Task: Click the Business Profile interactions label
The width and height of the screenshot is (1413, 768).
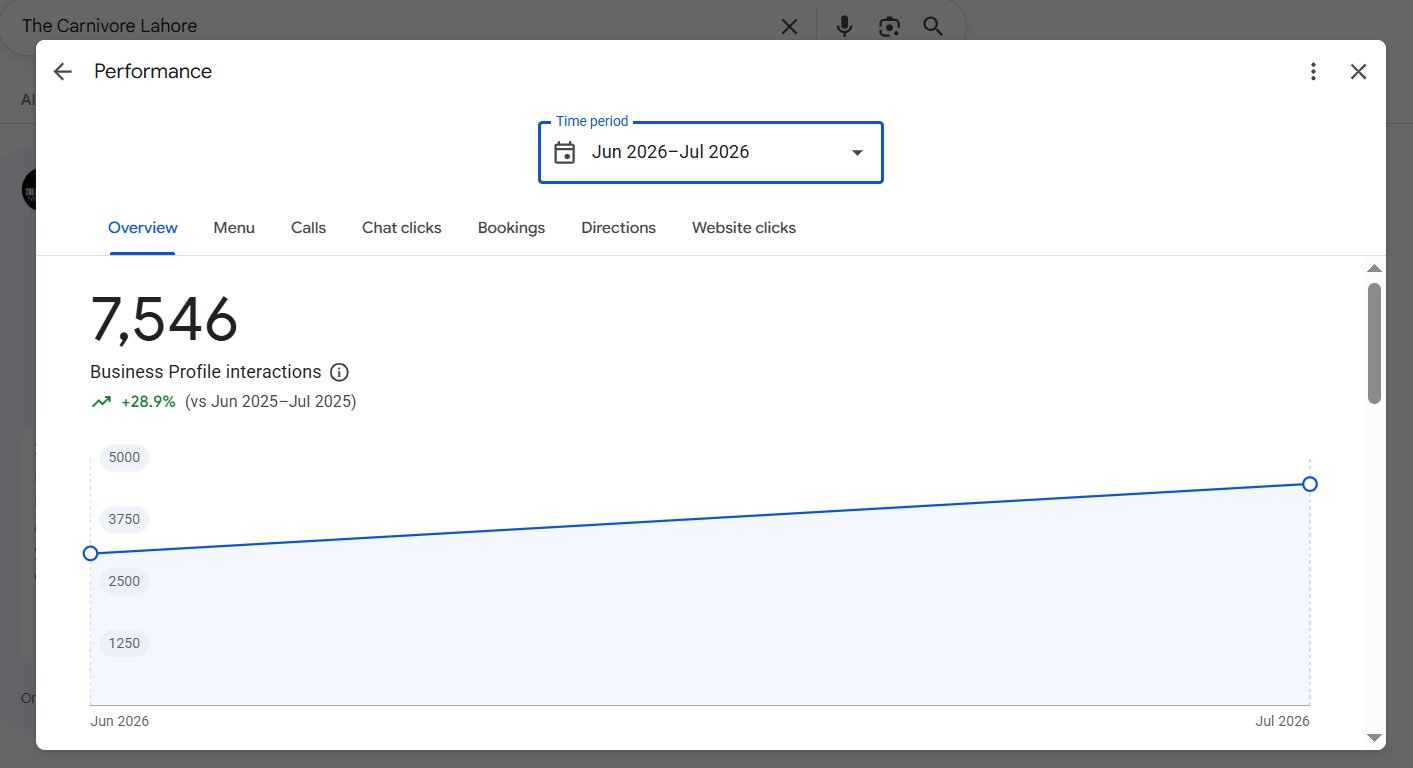Action: click(x=206, y=372)
